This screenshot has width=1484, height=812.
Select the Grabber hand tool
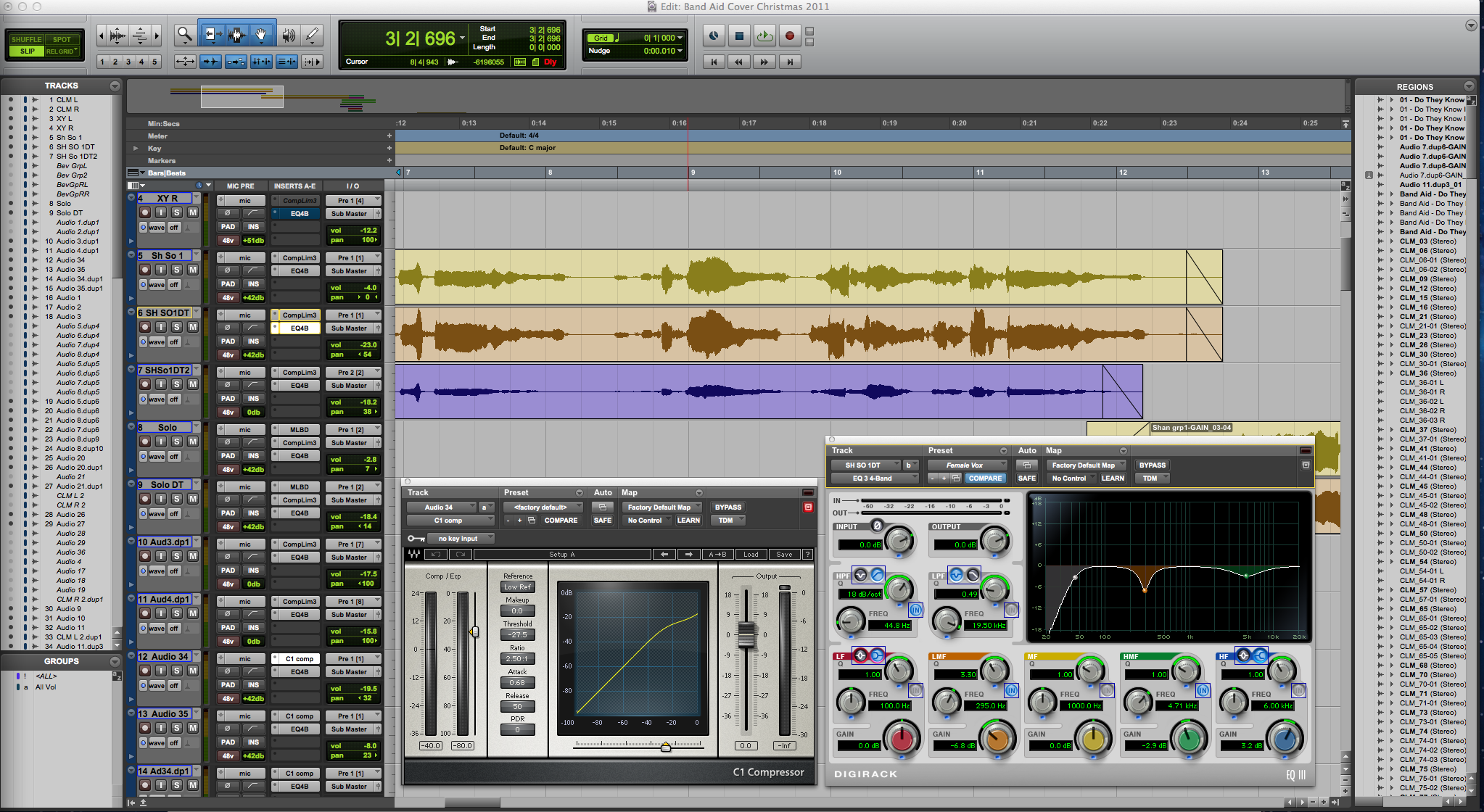pos(261,34)
